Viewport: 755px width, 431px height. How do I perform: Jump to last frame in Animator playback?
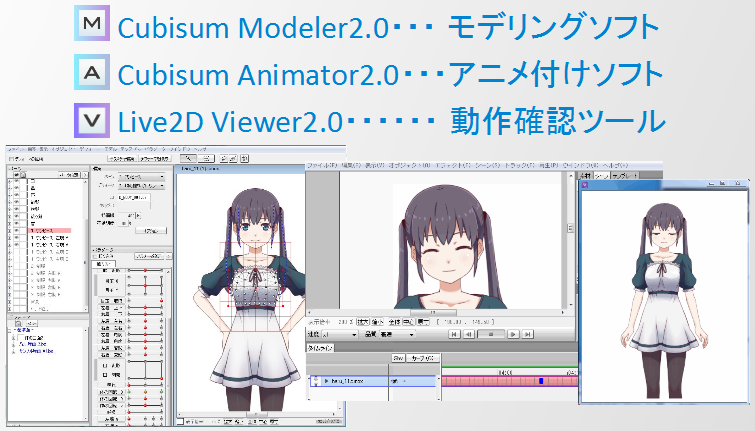pyautogui.click(x=528, y=334)
